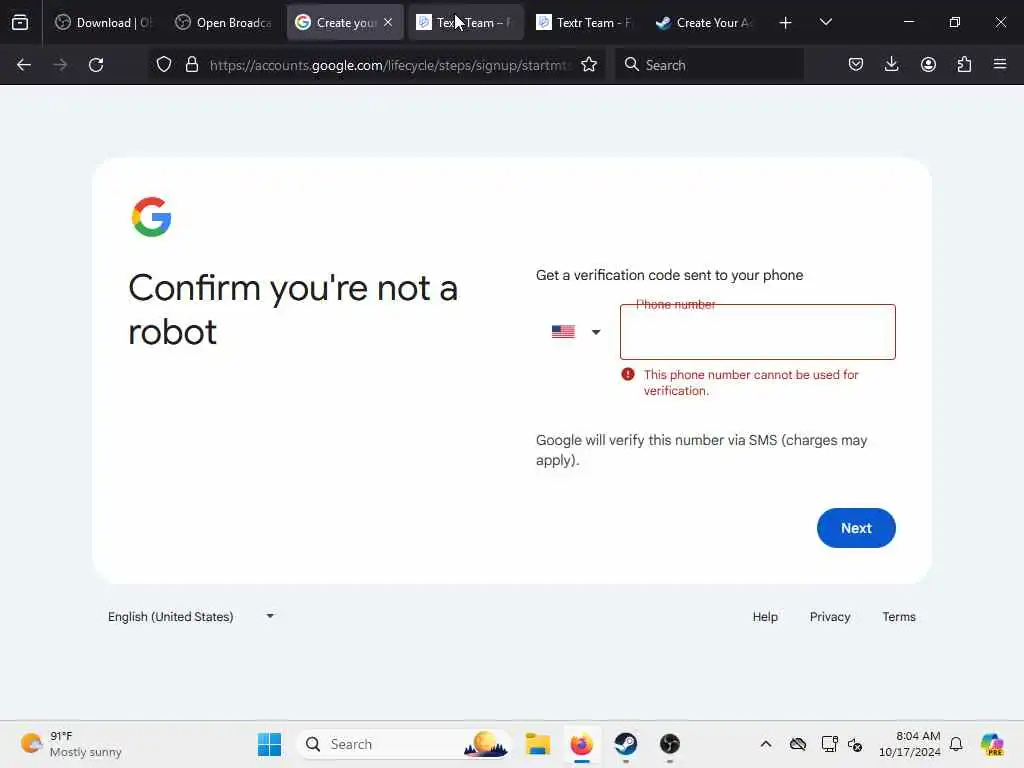Screen dimensions: 1024x768
Task: Open a new tab with the plus icon
Action: (x=786, y=23)
